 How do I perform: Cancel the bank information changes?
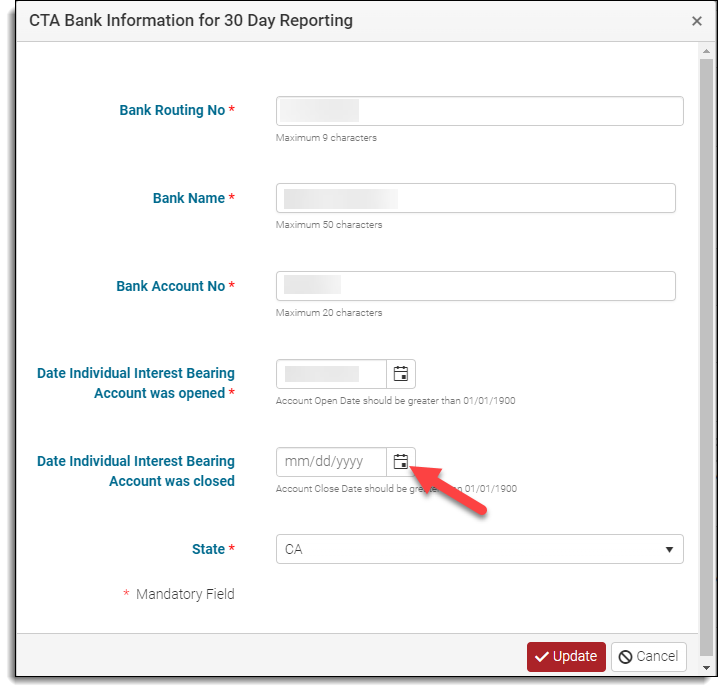coord(649,657)
